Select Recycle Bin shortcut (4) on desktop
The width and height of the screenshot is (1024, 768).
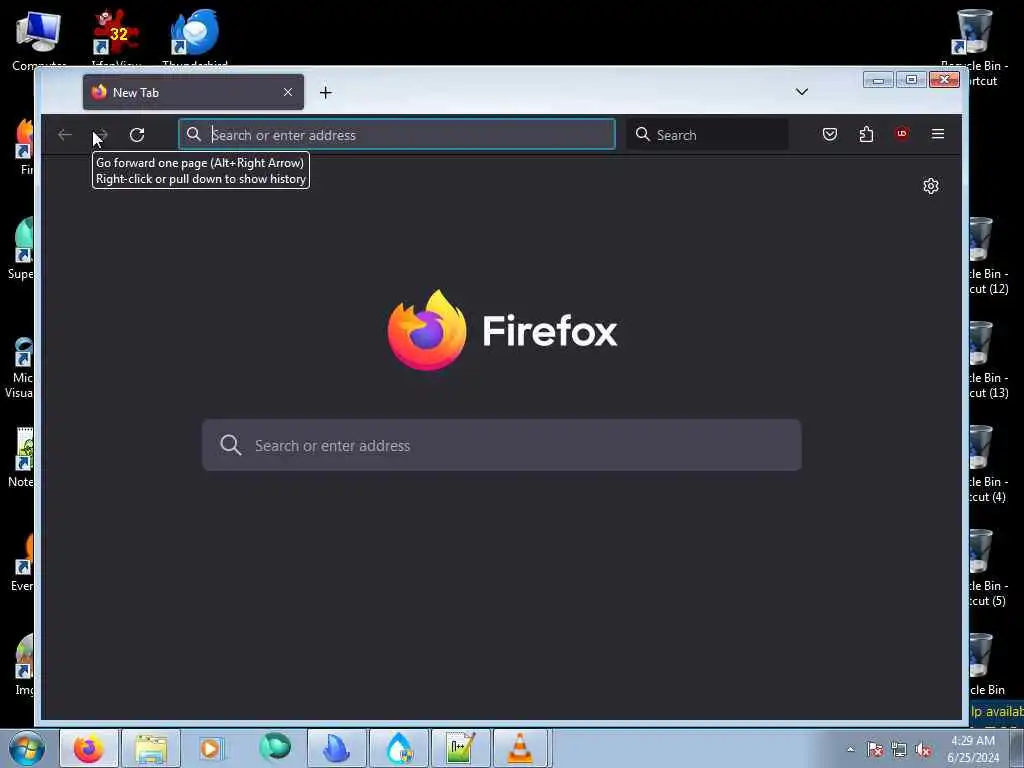(x=987, y=464)
